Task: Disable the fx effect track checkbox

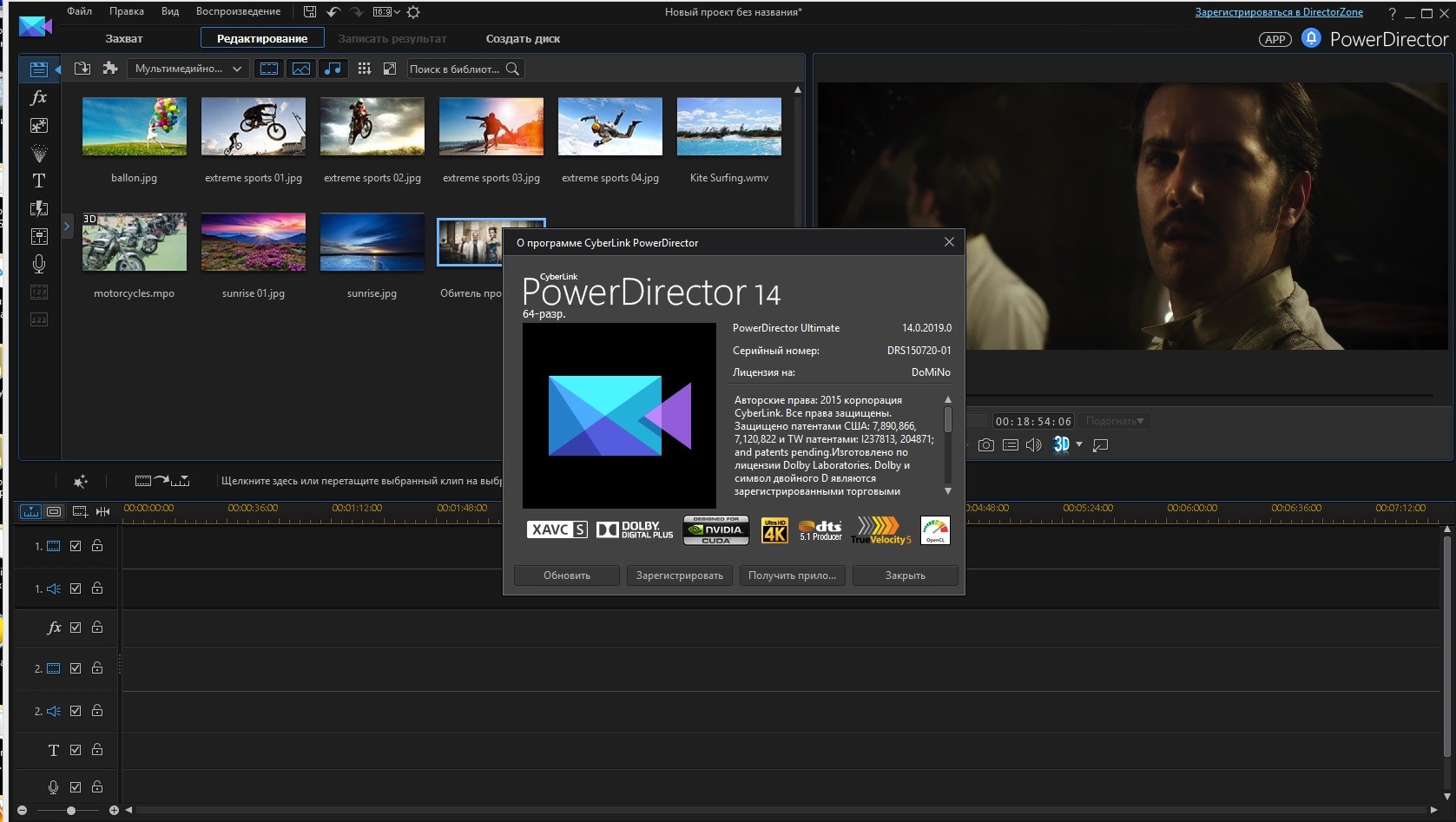Action: click(76, 628)
